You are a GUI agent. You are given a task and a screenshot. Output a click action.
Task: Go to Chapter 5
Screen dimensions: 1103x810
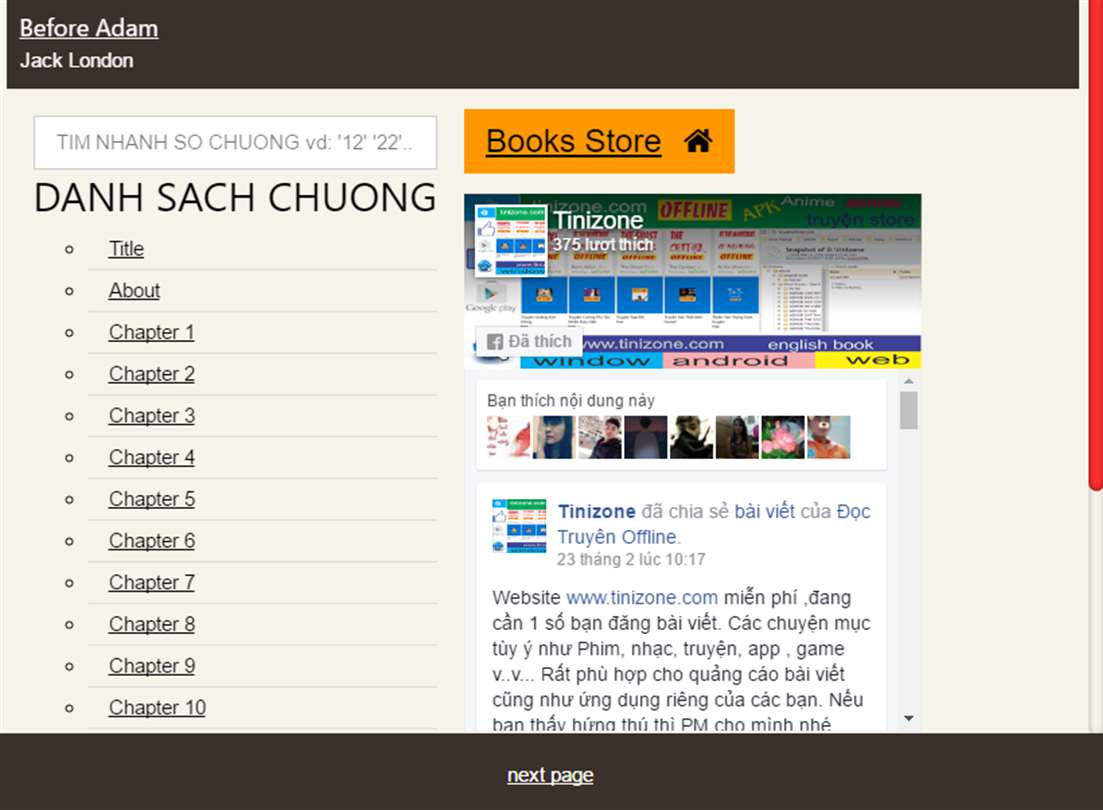151,499
